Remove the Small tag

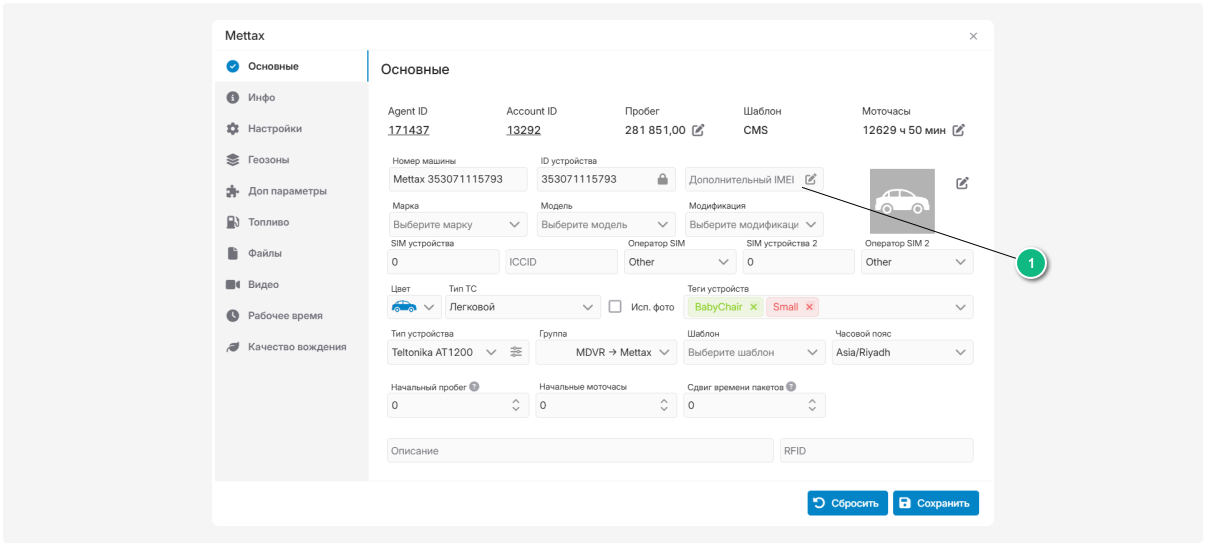click(x=809, y=307)
